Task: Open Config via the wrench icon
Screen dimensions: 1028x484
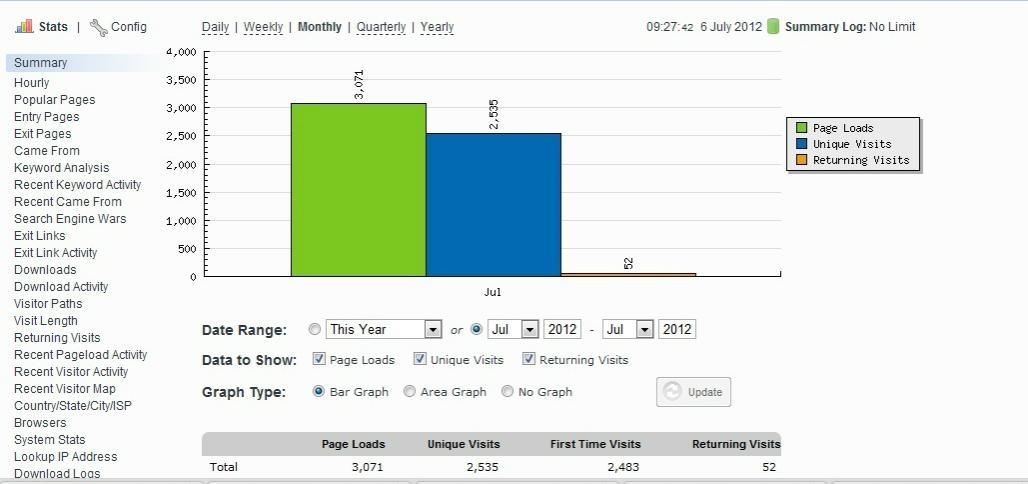Action: (x=98, y=28)
